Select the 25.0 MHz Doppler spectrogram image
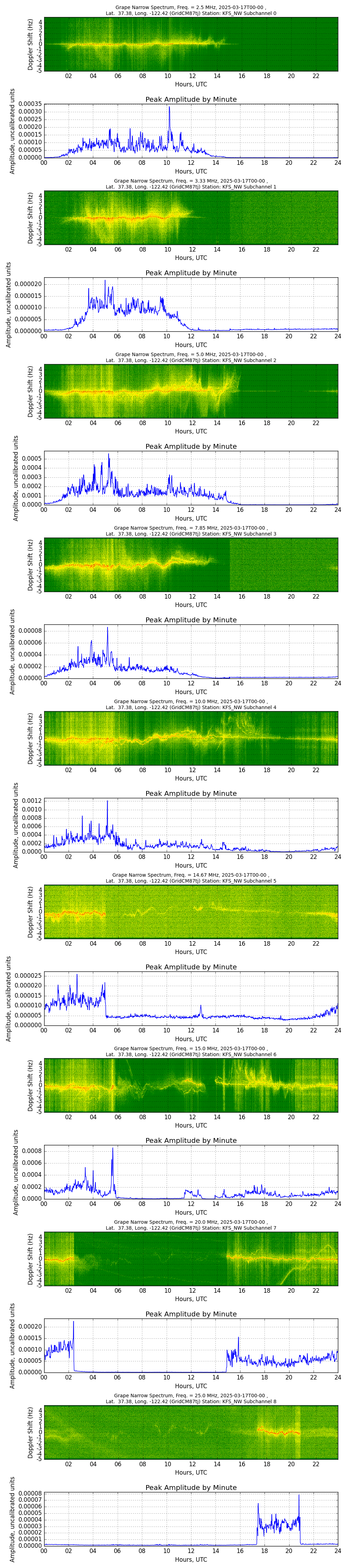Viewport: 348px width, 1568px height. pyautogui.click(x=191, y=1432)
